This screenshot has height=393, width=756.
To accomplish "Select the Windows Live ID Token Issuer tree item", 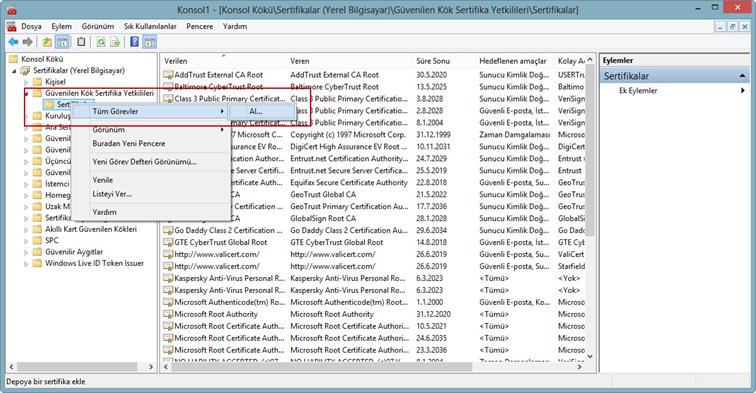I will pyautogui.click(x=94, y=263).
